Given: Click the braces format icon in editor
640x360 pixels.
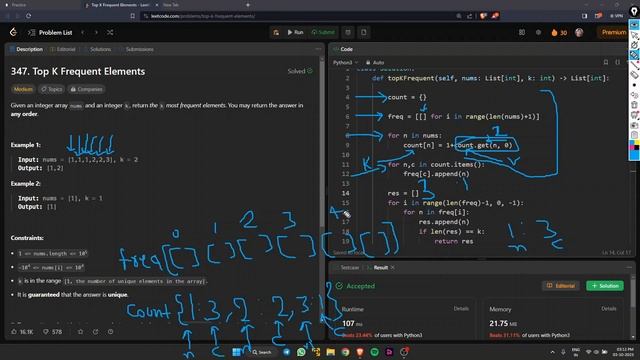Looking at the screenshot, I should tap(618, 62).
